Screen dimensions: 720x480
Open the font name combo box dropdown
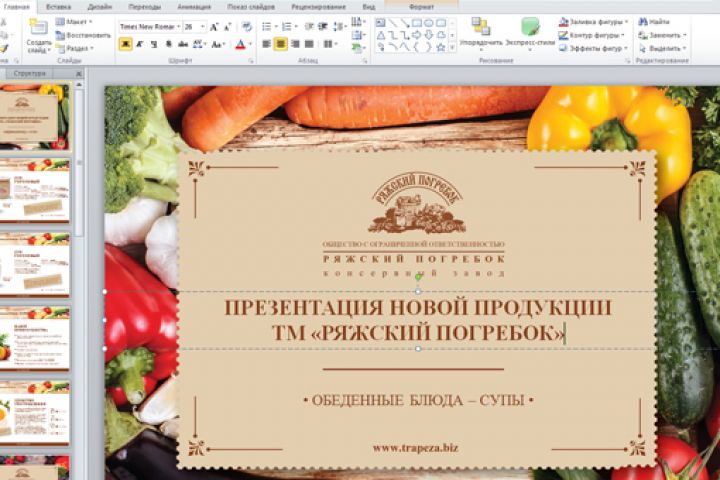tap(179, 27)
